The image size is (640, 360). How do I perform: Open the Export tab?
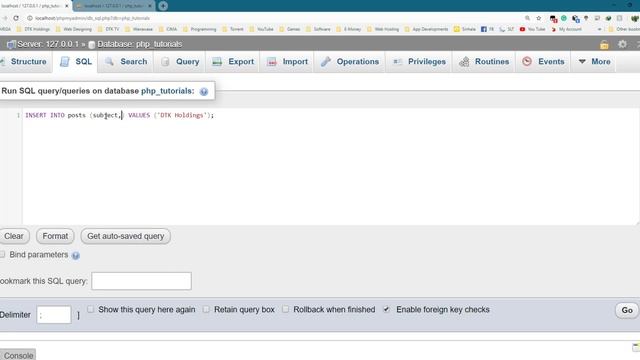(233, 62)
